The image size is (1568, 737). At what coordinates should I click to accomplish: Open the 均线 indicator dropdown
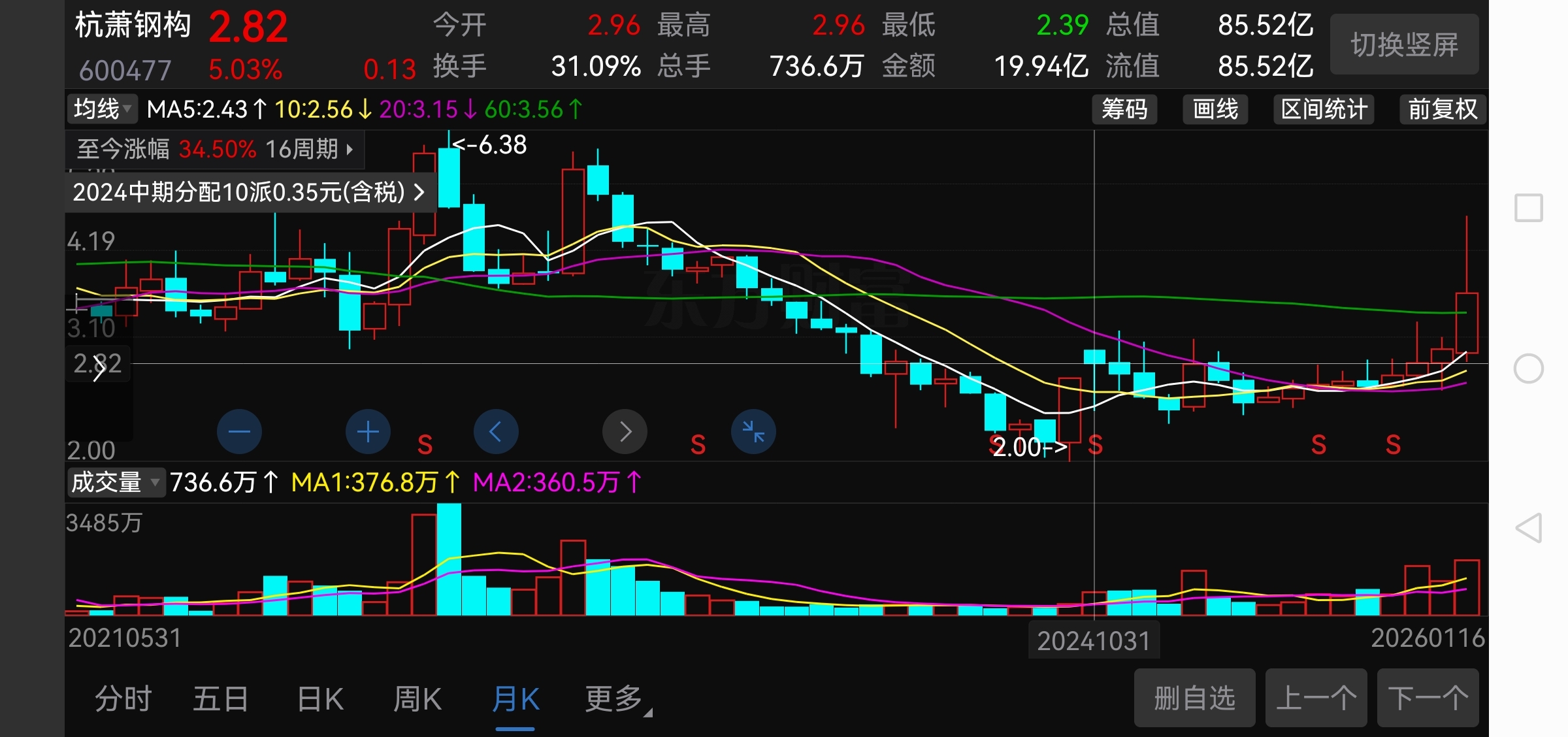point(103,109)
